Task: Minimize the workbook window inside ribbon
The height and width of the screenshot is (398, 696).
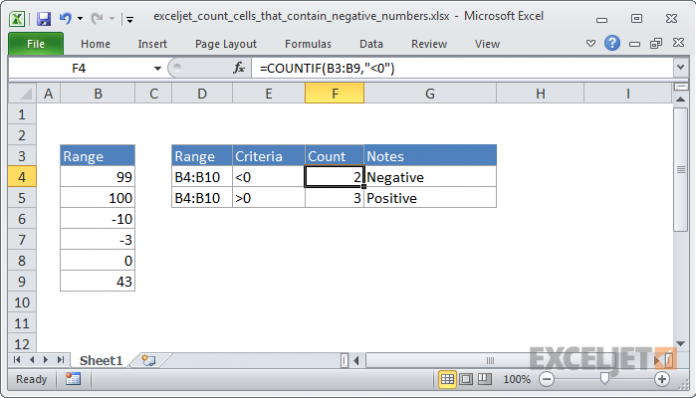Action: [x=635, y=44]
